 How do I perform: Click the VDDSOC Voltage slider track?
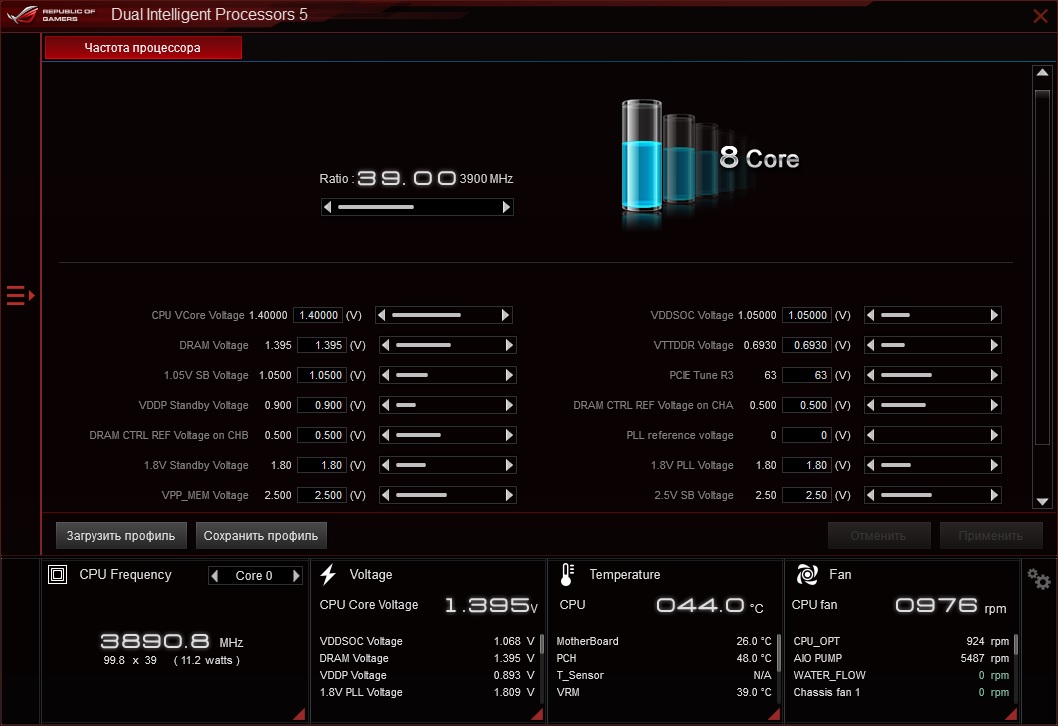(x=932, y=315)
